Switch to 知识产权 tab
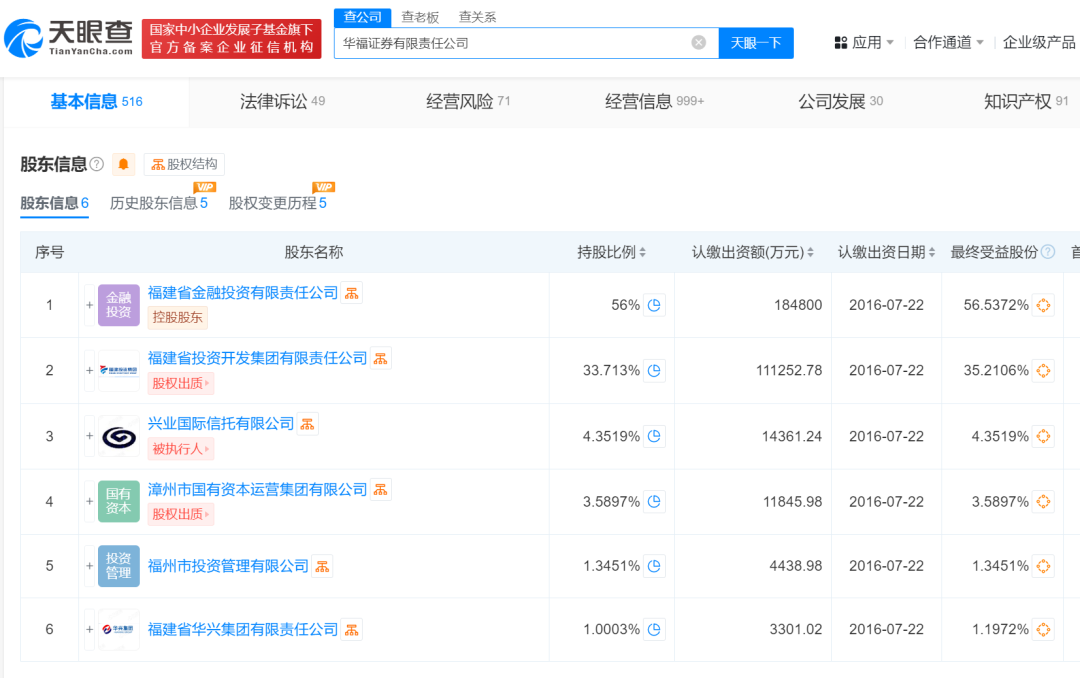 [1026, 102]
